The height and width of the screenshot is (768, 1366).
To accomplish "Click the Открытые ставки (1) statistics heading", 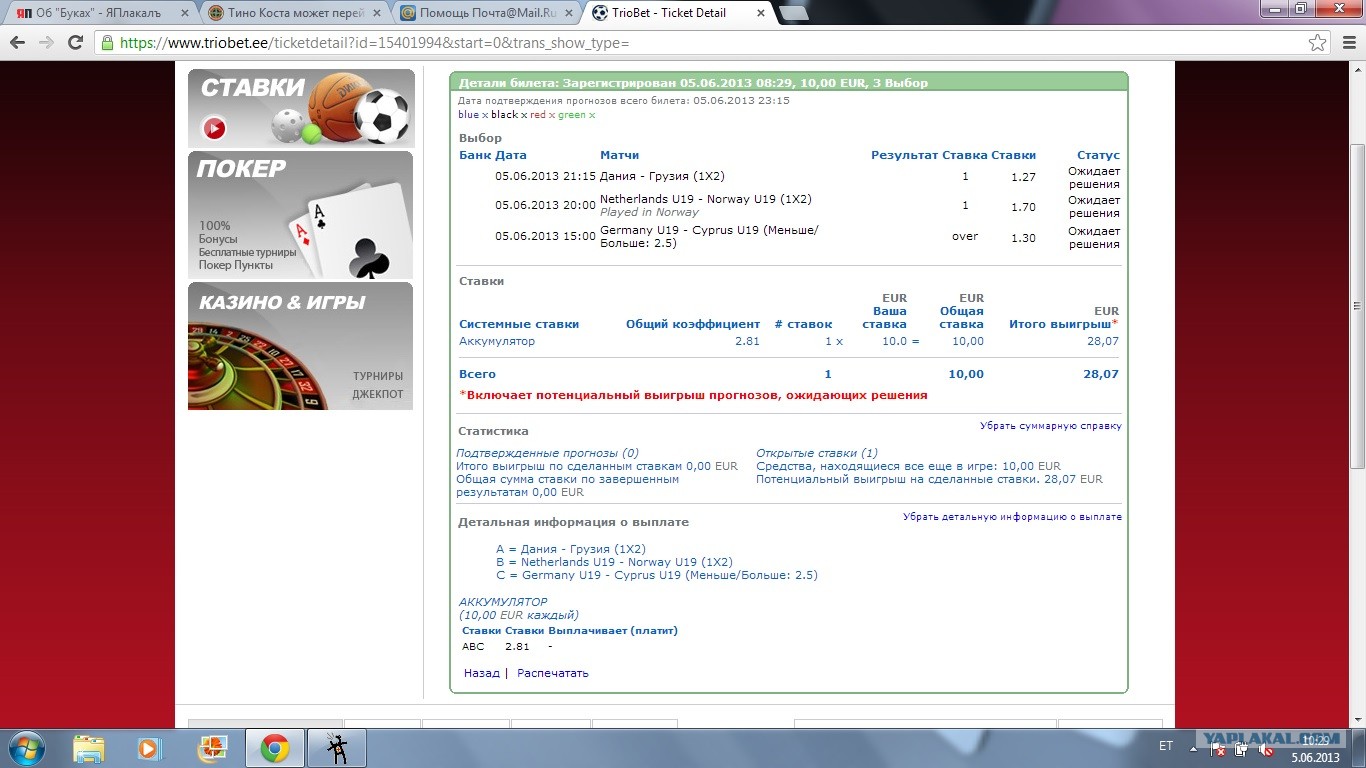I will 817,453.
